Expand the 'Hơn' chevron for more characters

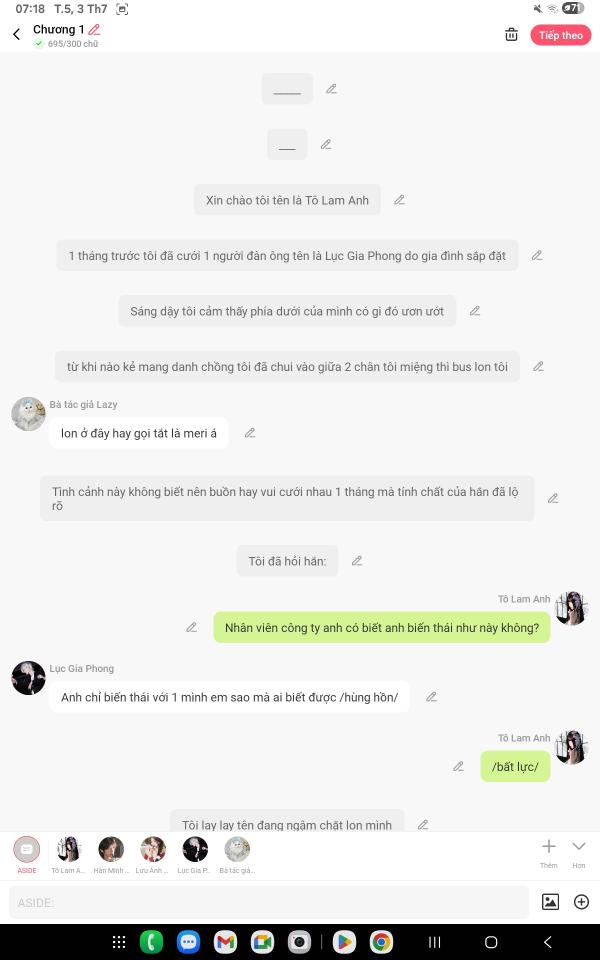(x=579, y=853)
